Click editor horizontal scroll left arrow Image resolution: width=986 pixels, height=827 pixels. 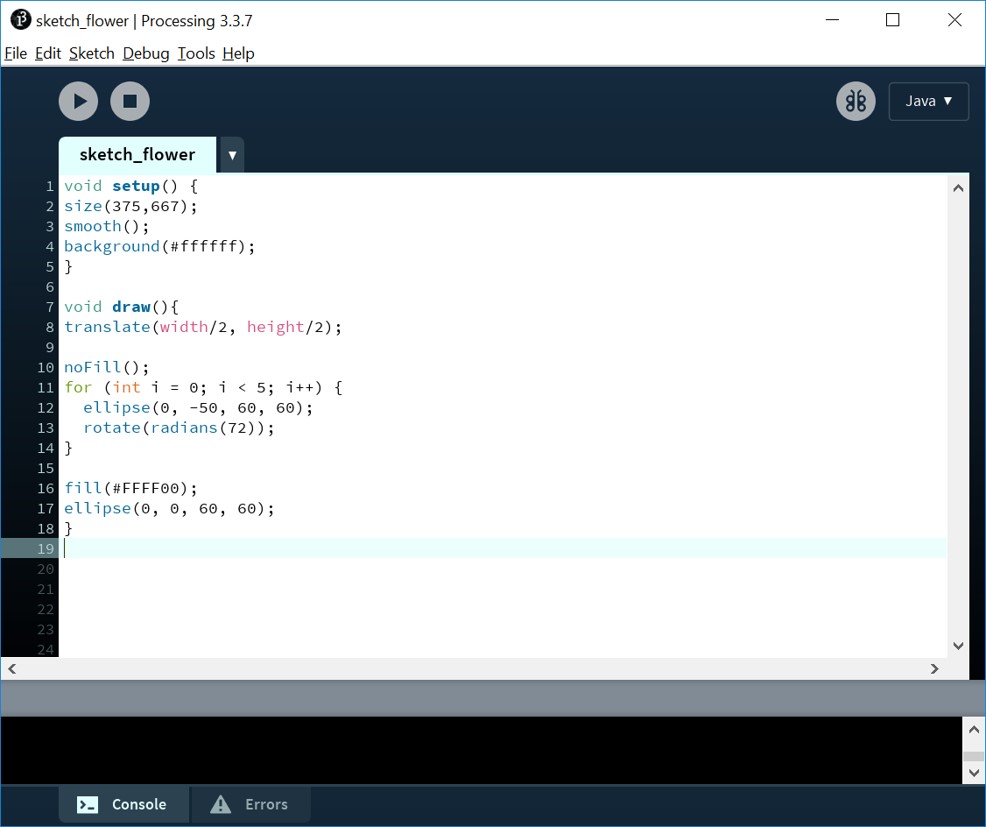(x=12, y=669)
